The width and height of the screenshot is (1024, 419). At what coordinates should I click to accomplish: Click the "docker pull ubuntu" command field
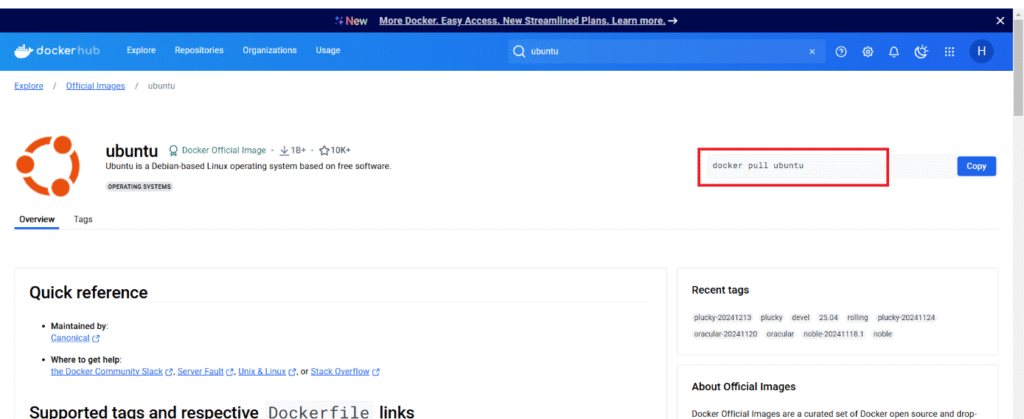pyautogui.click(x=796, y=166)
